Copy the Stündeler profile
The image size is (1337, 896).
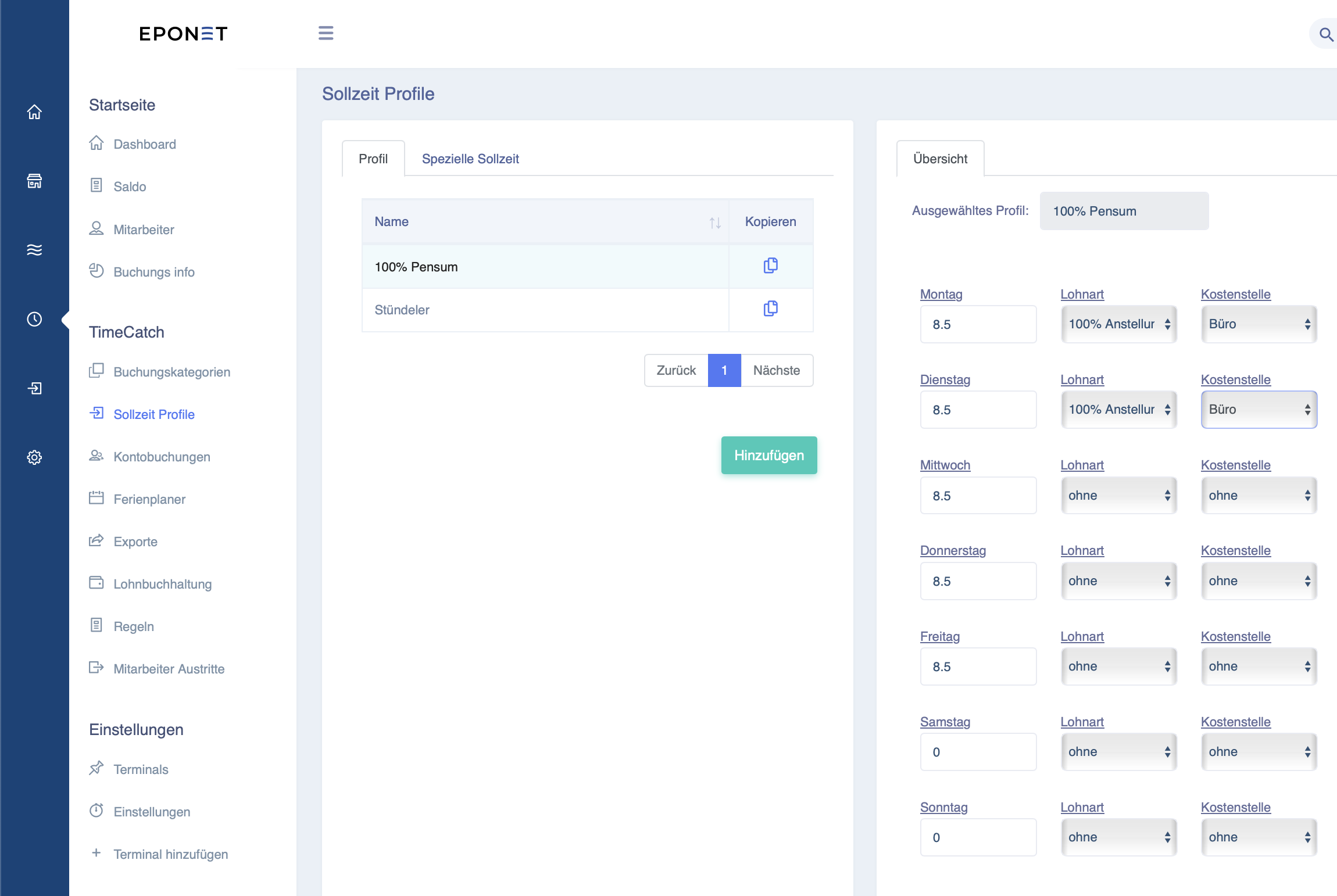pos(770,309)
